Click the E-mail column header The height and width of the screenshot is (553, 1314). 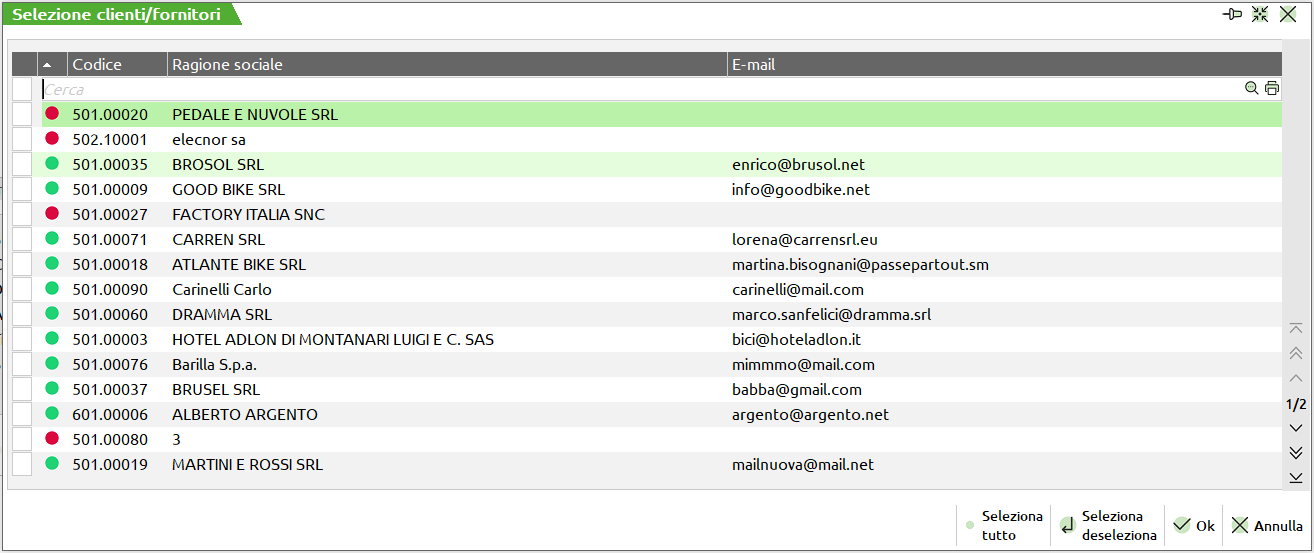click(x=753, y=64)
